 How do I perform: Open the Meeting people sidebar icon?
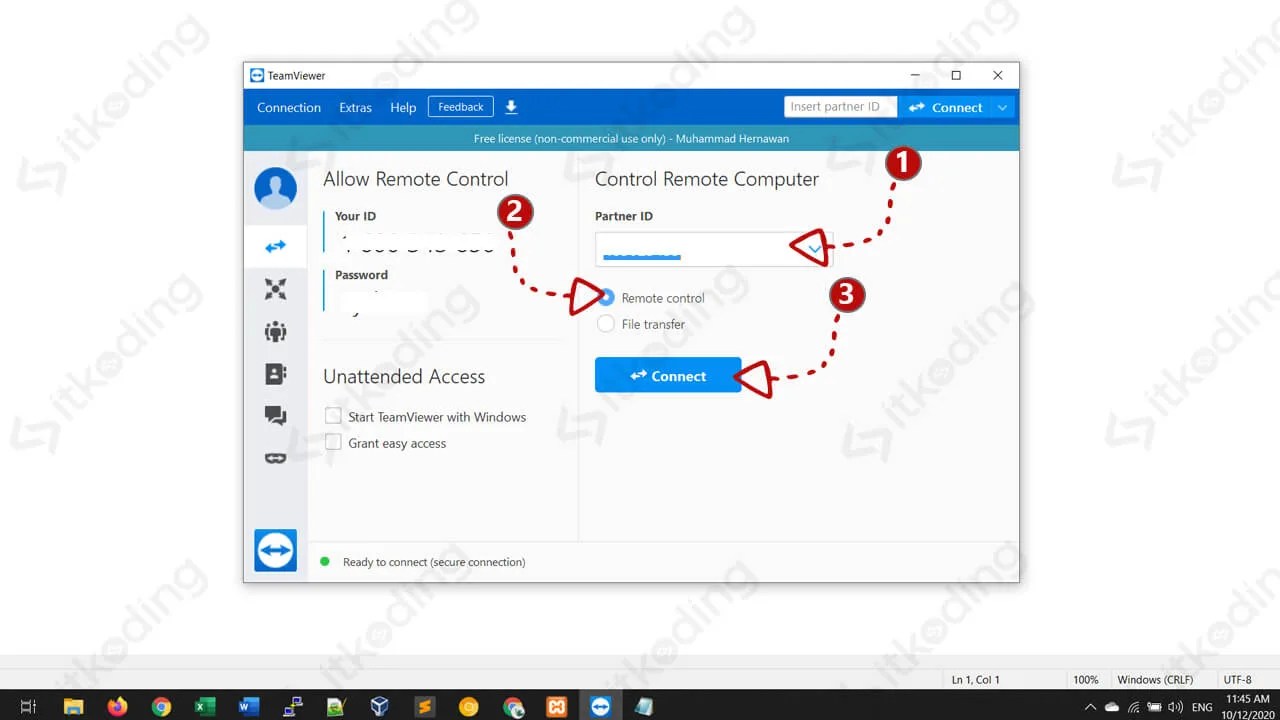pyautogui.click(x=275, y=331)
